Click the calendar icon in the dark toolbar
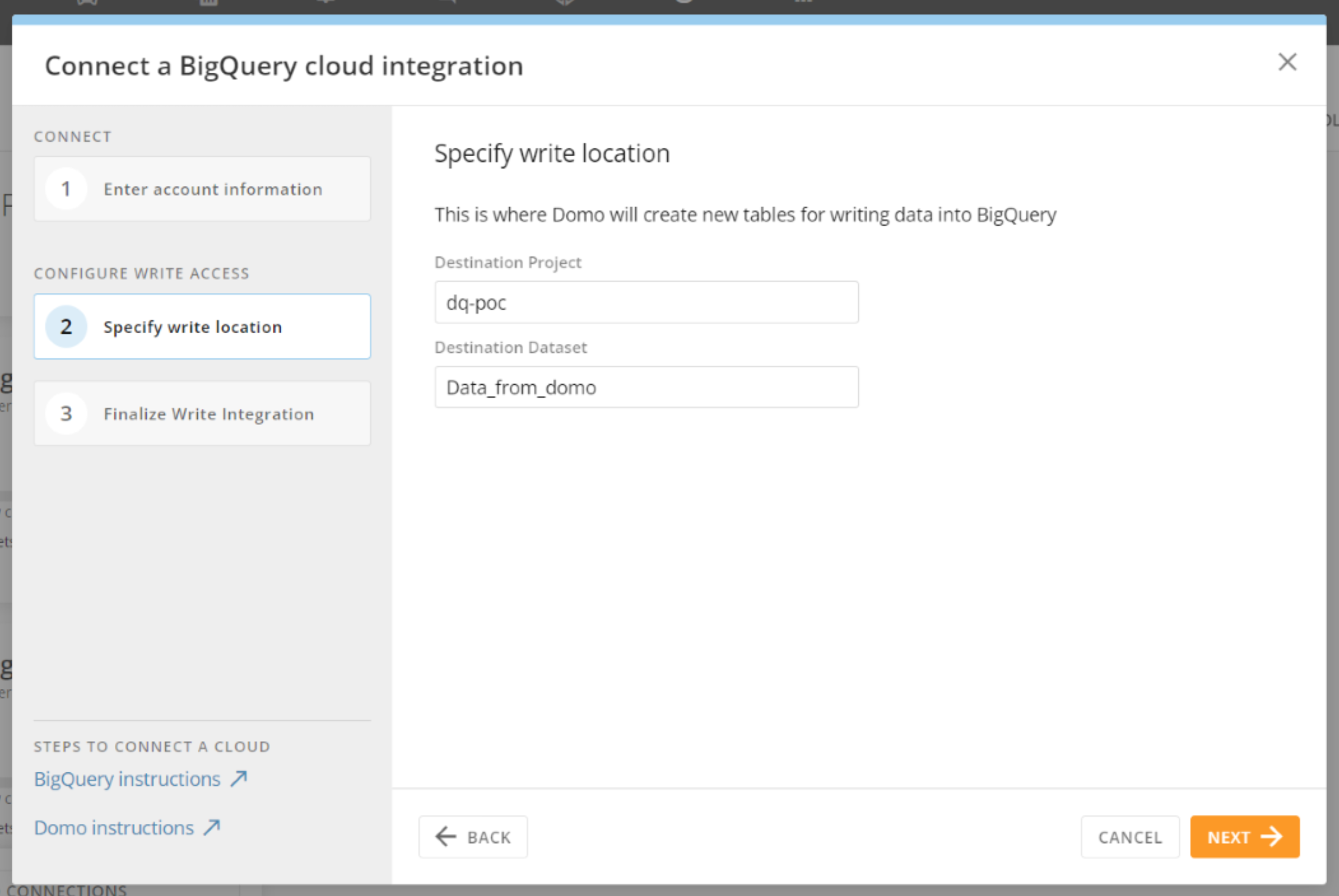Screen dimensions: 1339x896 pos(207,4)
